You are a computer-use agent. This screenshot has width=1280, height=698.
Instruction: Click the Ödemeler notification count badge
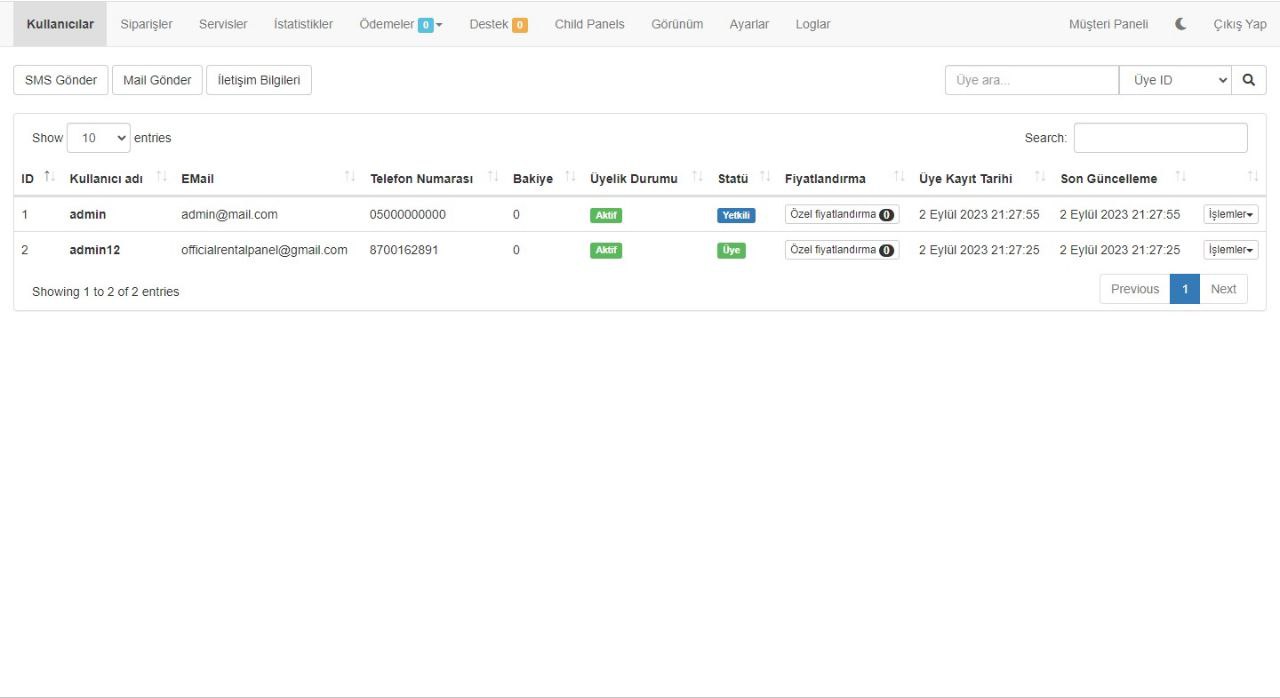(425, 25)
